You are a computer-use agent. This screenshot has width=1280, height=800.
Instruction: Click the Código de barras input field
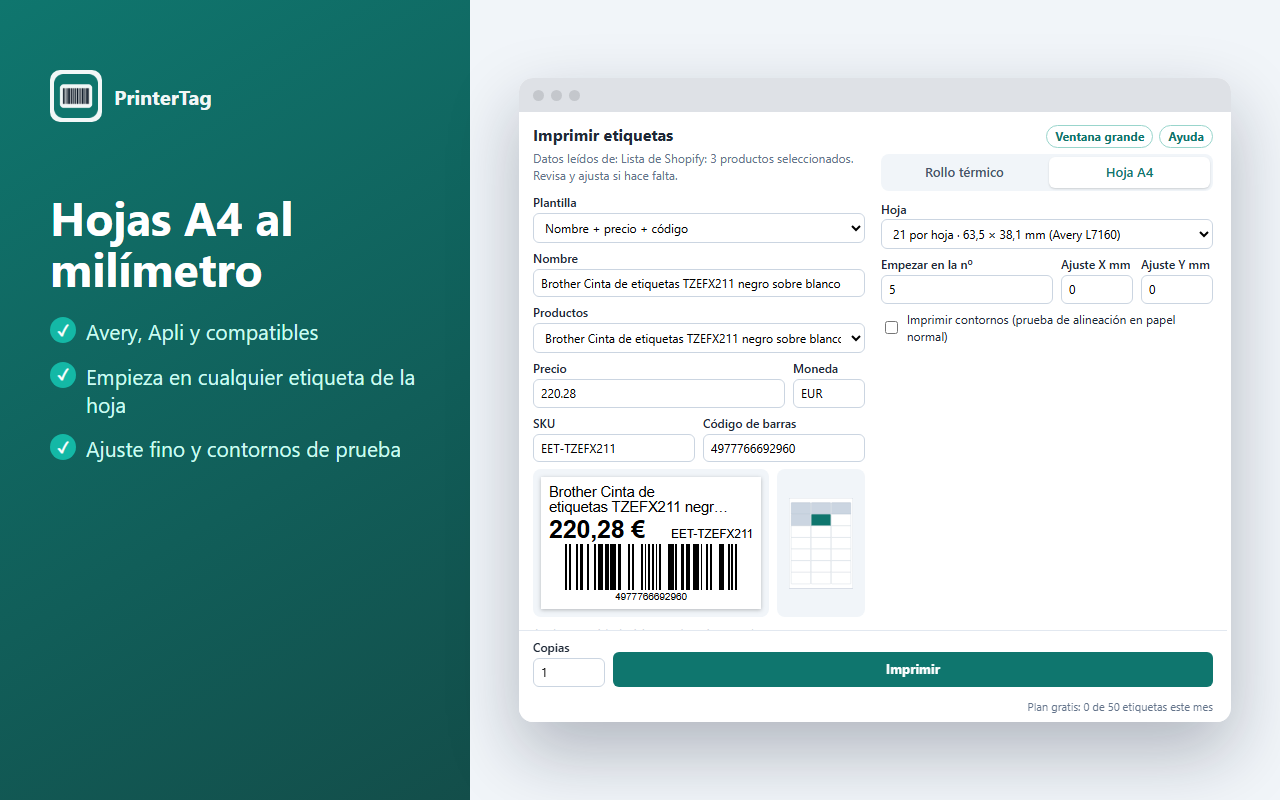pos(784,448)
